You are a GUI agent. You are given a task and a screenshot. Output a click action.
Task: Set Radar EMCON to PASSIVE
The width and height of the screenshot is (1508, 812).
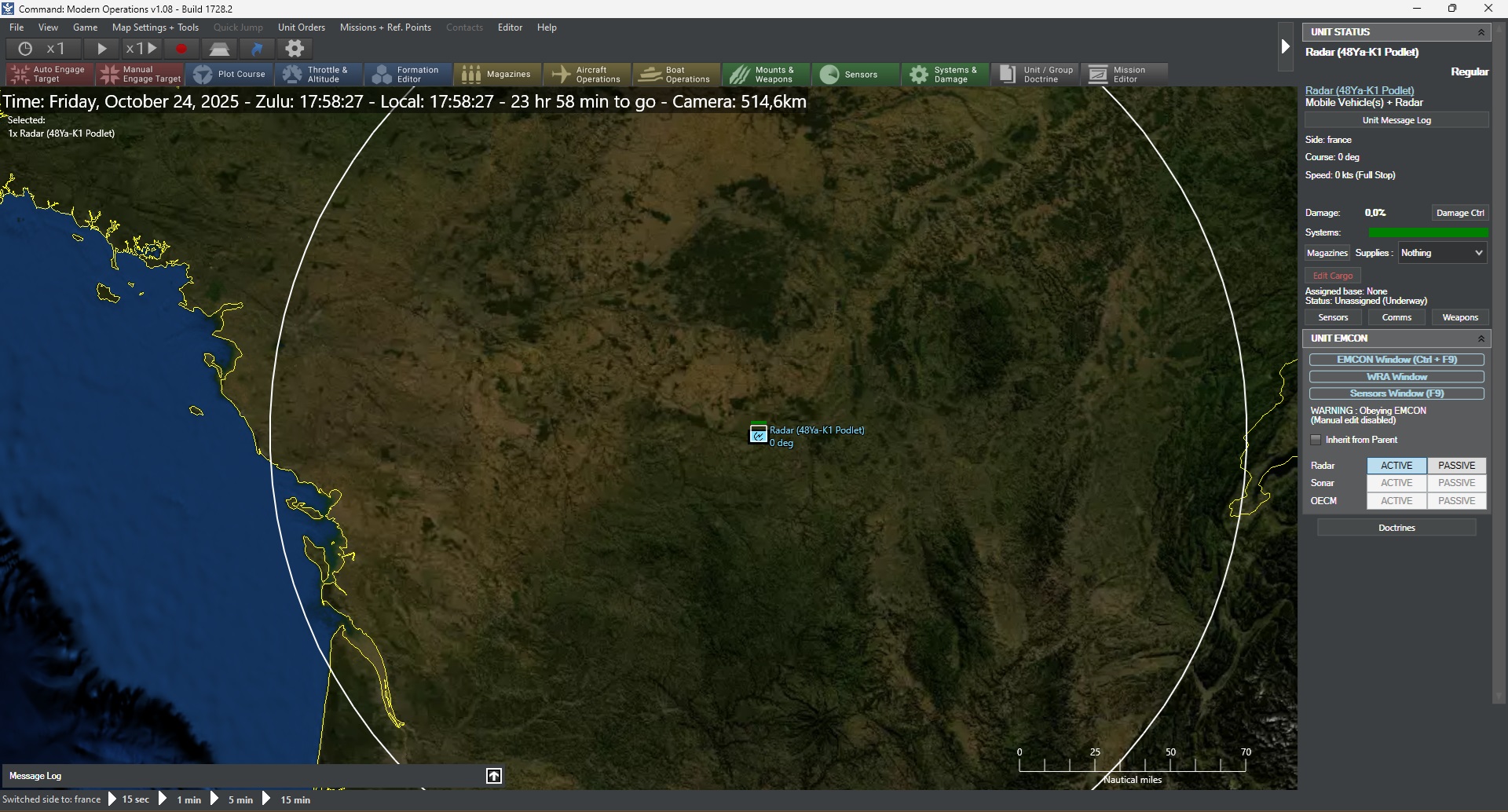coord(1456,466)
